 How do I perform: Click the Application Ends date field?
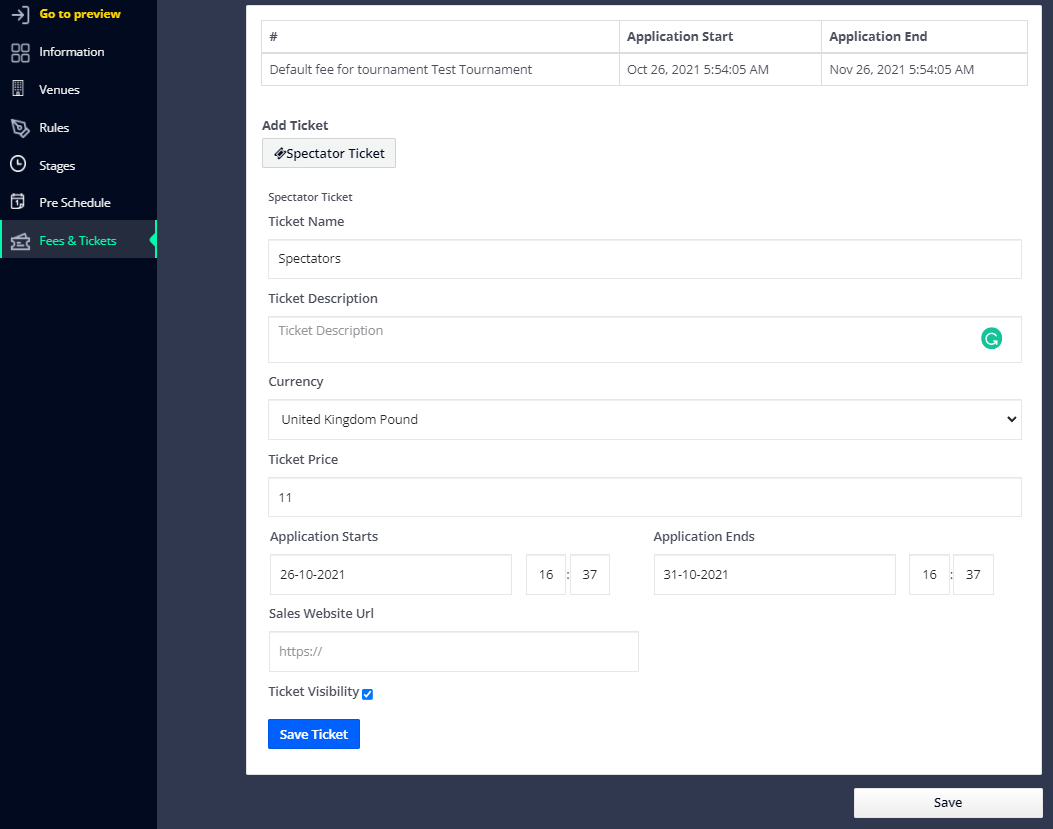774,575
